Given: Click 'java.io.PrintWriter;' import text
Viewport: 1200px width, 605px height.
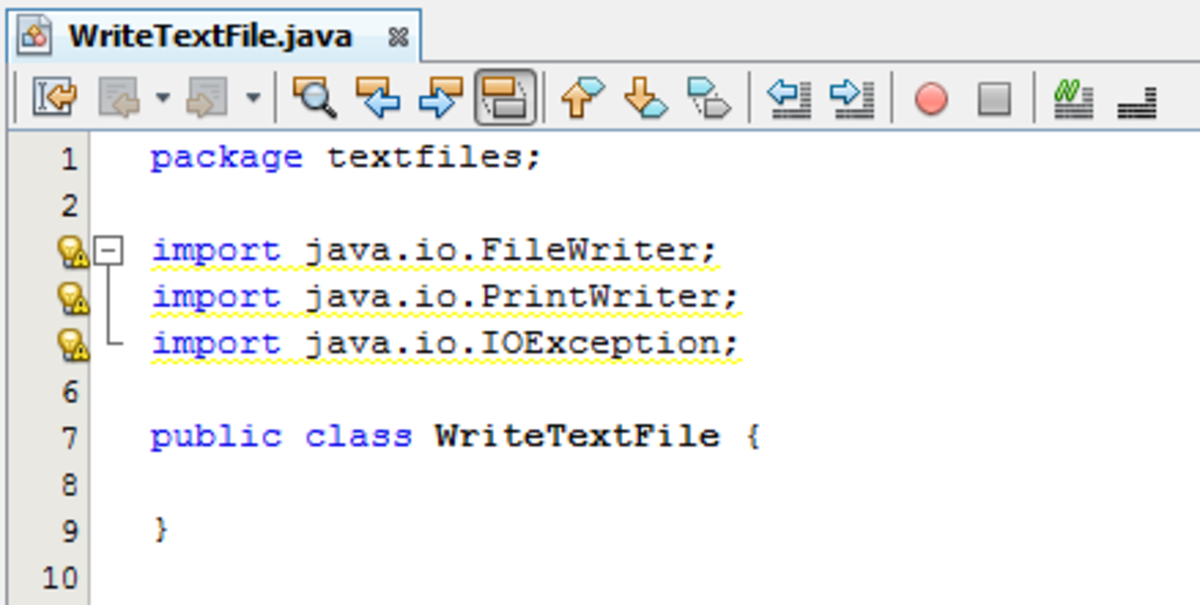Looking at the screenshot, I should 522,296.
